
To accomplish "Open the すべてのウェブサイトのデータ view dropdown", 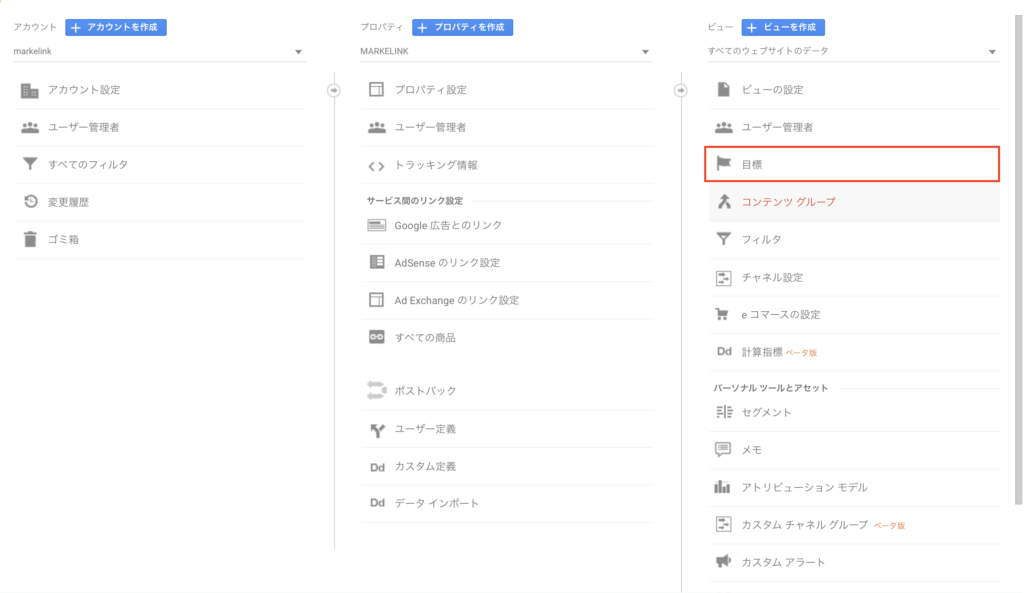I will tap(853, 52).
